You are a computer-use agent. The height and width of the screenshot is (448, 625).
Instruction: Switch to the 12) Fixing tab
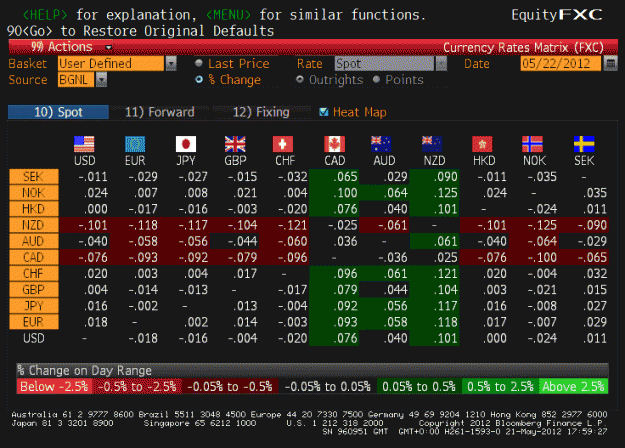click(x=261, y=112)
